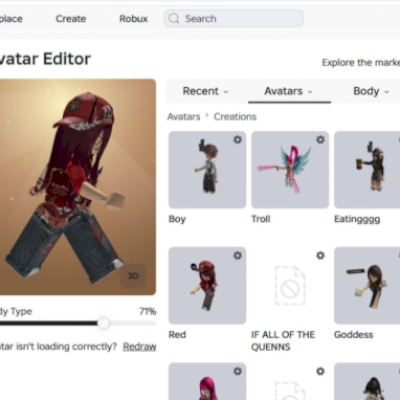
Task: Select the Boy avatar thumbnail
Action: click(207, 170)
